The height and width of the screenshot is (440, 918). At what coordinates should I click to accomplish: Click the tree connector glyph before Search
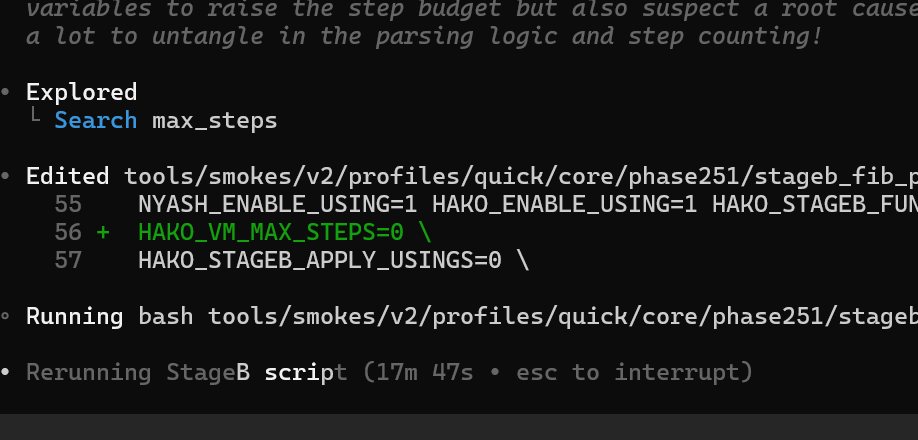click(35, 121)
